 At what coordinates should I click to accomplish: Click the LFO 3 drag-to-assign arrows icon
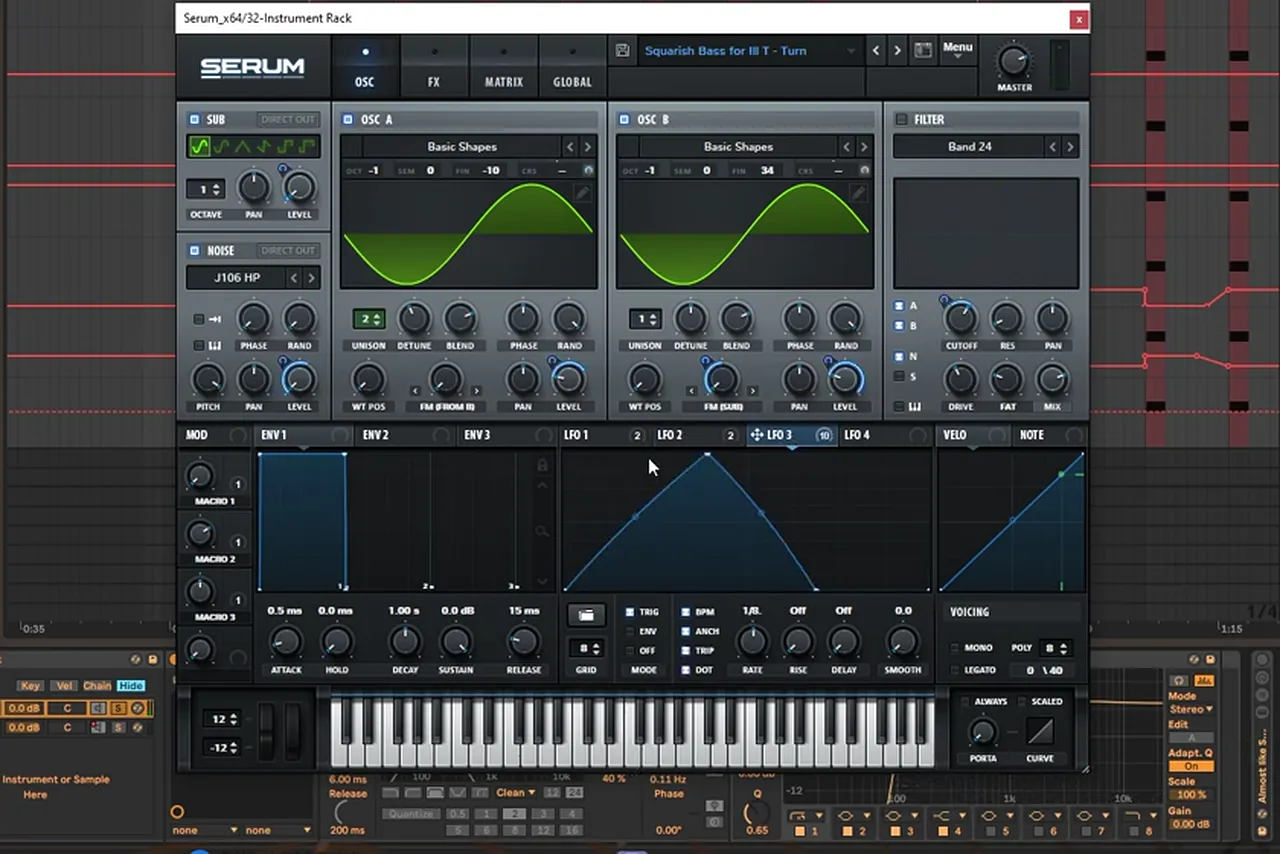[x=757, y=435]
